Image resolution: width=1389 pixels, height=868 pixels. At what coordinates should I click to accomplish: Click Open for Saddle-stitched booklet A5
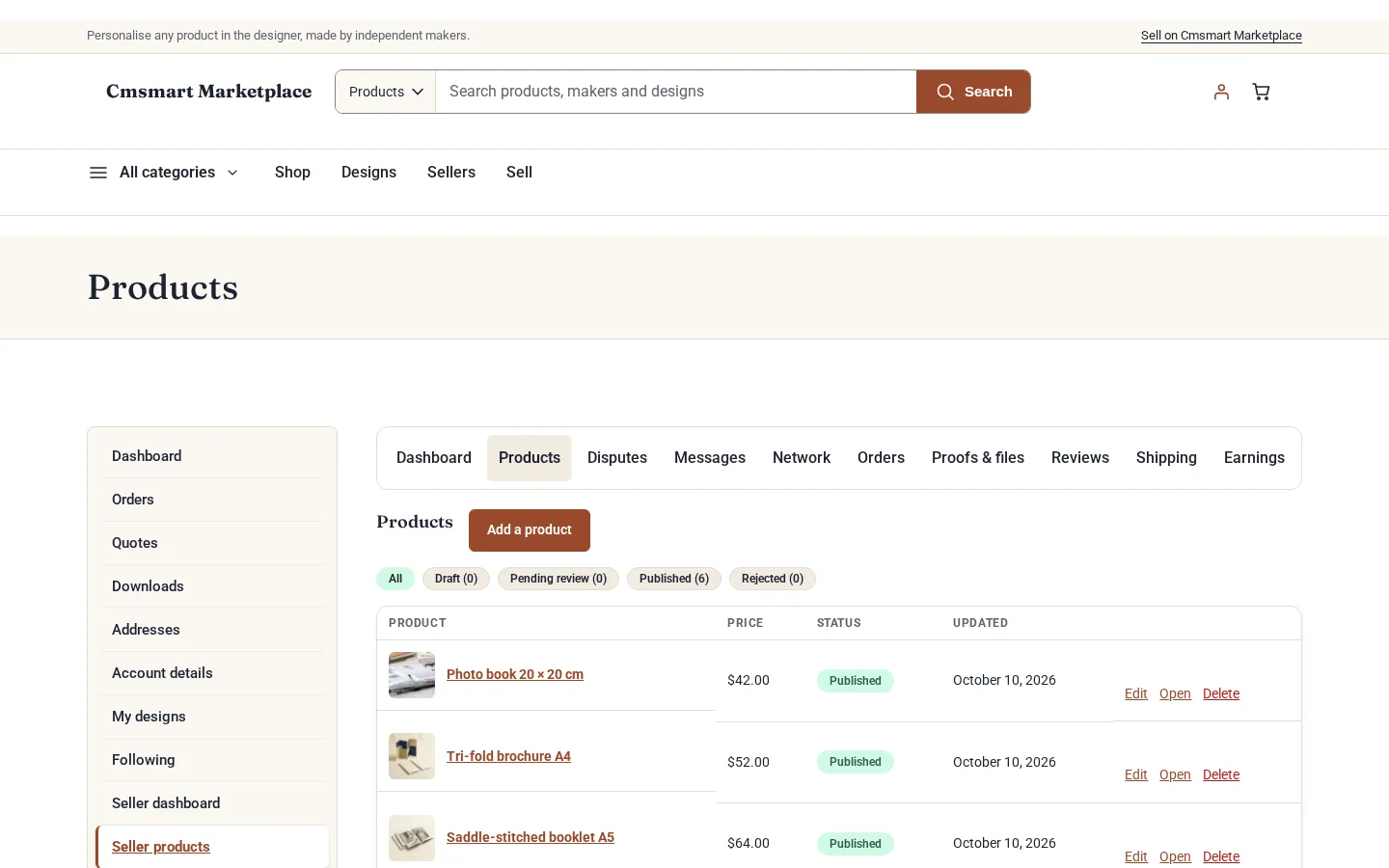(1175, 857)
